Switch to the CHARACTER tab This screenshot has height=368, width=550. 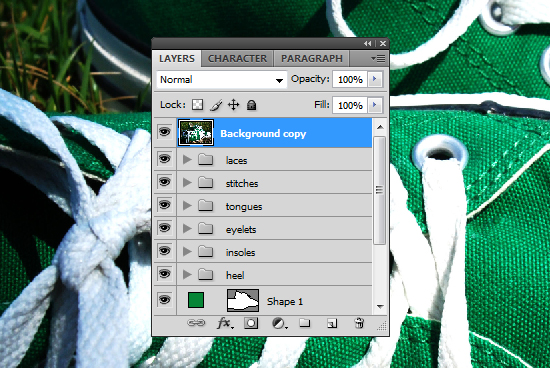pos(237,58)
